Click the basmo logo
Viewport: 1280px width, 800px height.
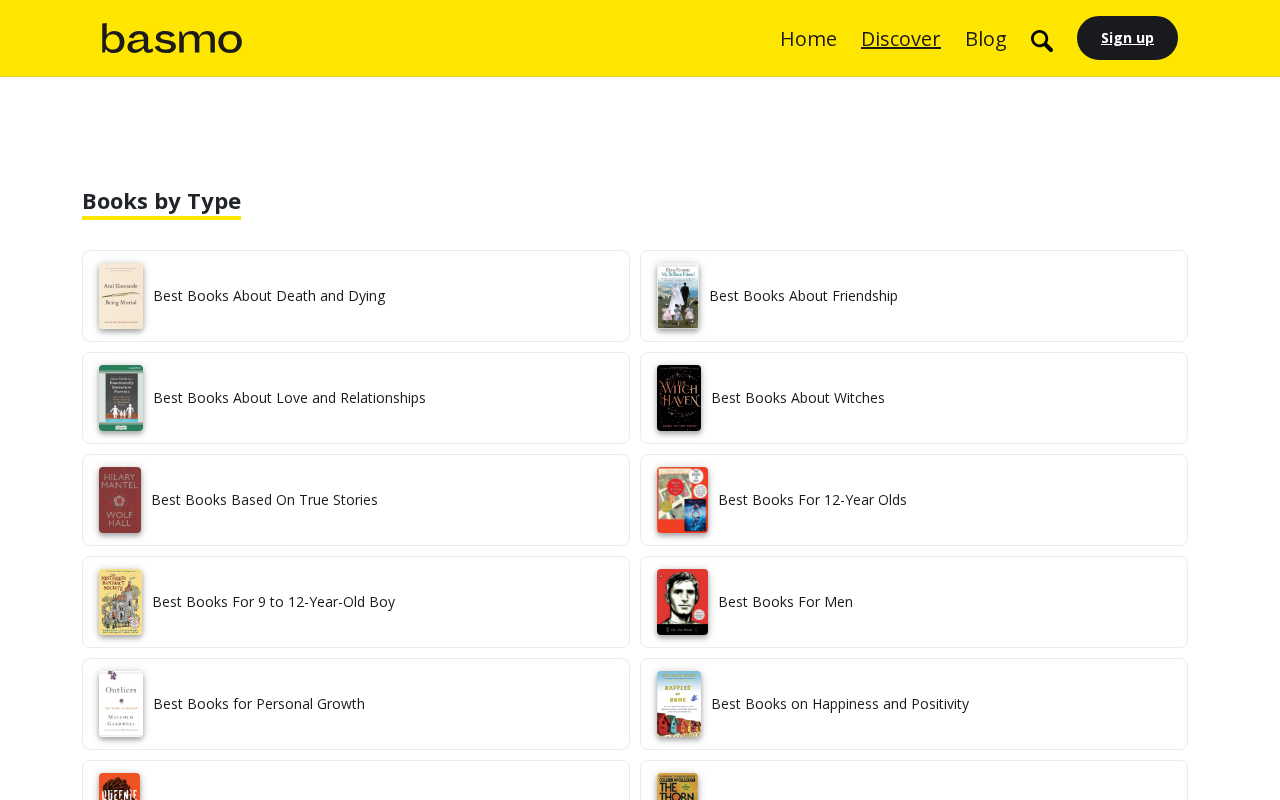click(172, 39)
